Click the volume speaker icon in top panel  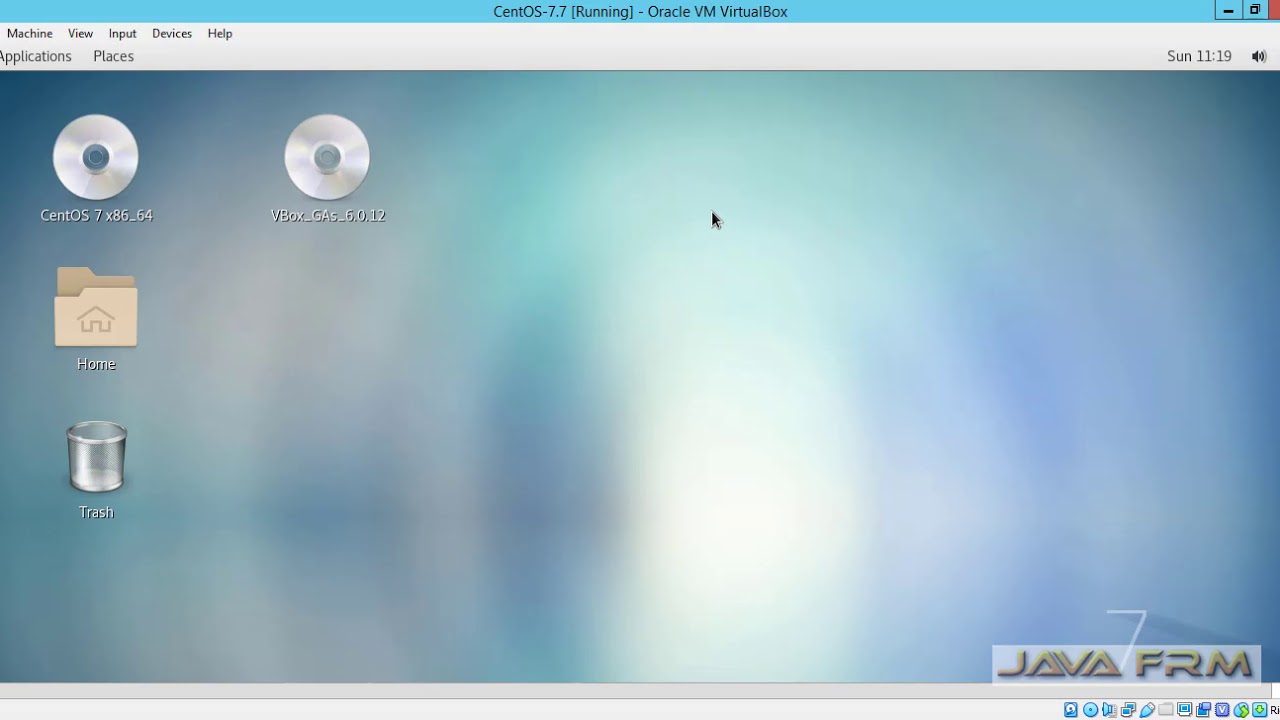(1259, 56)
